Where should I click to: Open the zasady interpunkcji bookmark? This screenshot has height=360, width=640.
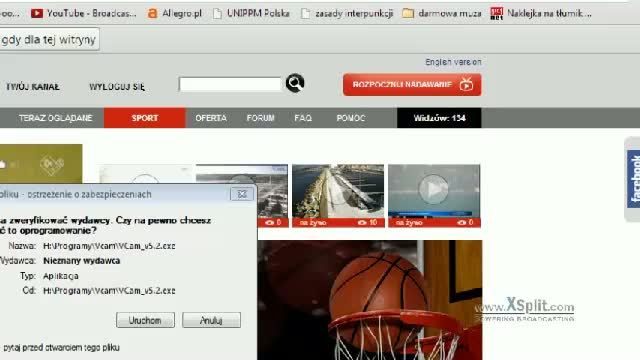[347, 13]
